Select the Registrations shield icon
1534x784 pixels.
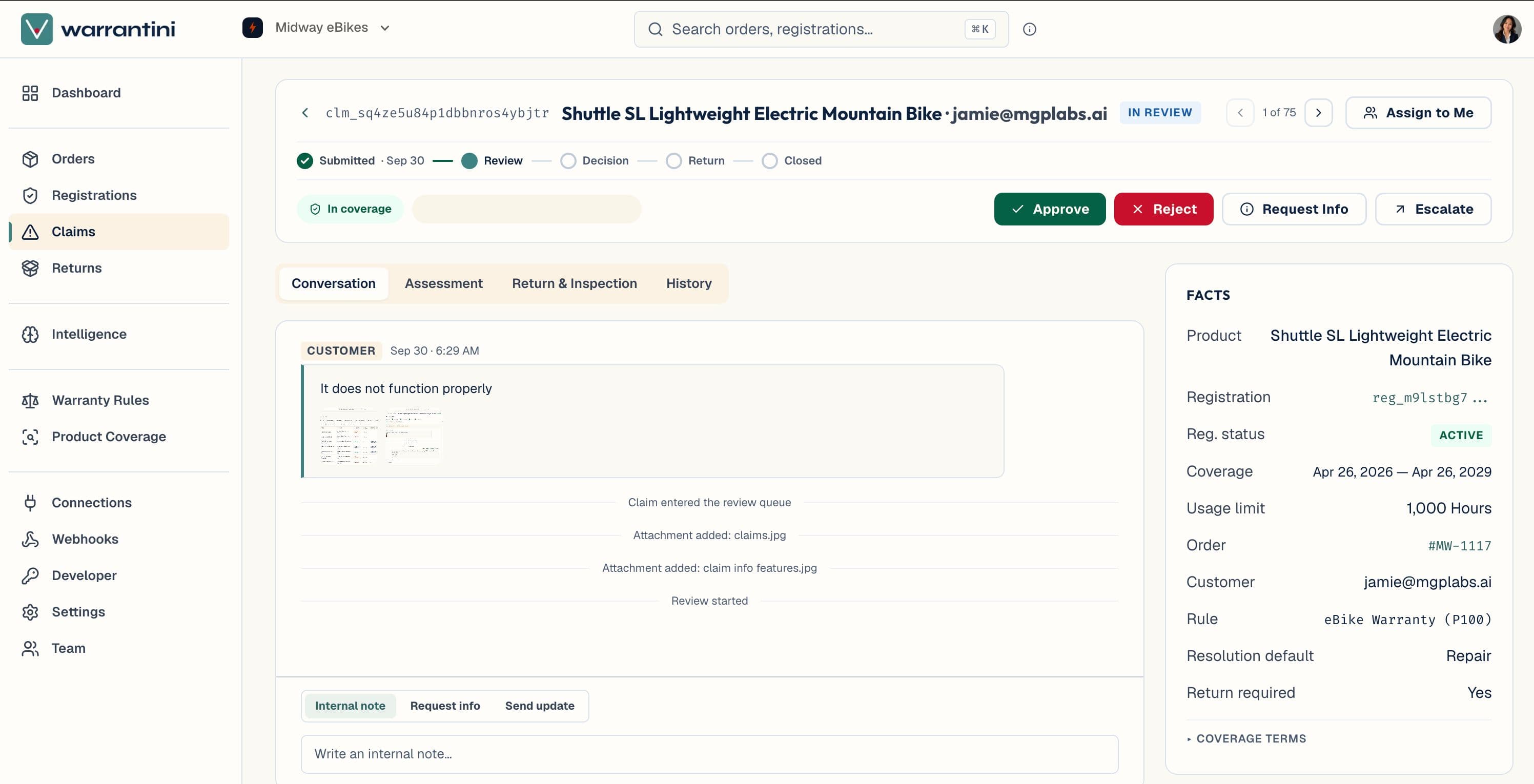(x=30, y=195)
